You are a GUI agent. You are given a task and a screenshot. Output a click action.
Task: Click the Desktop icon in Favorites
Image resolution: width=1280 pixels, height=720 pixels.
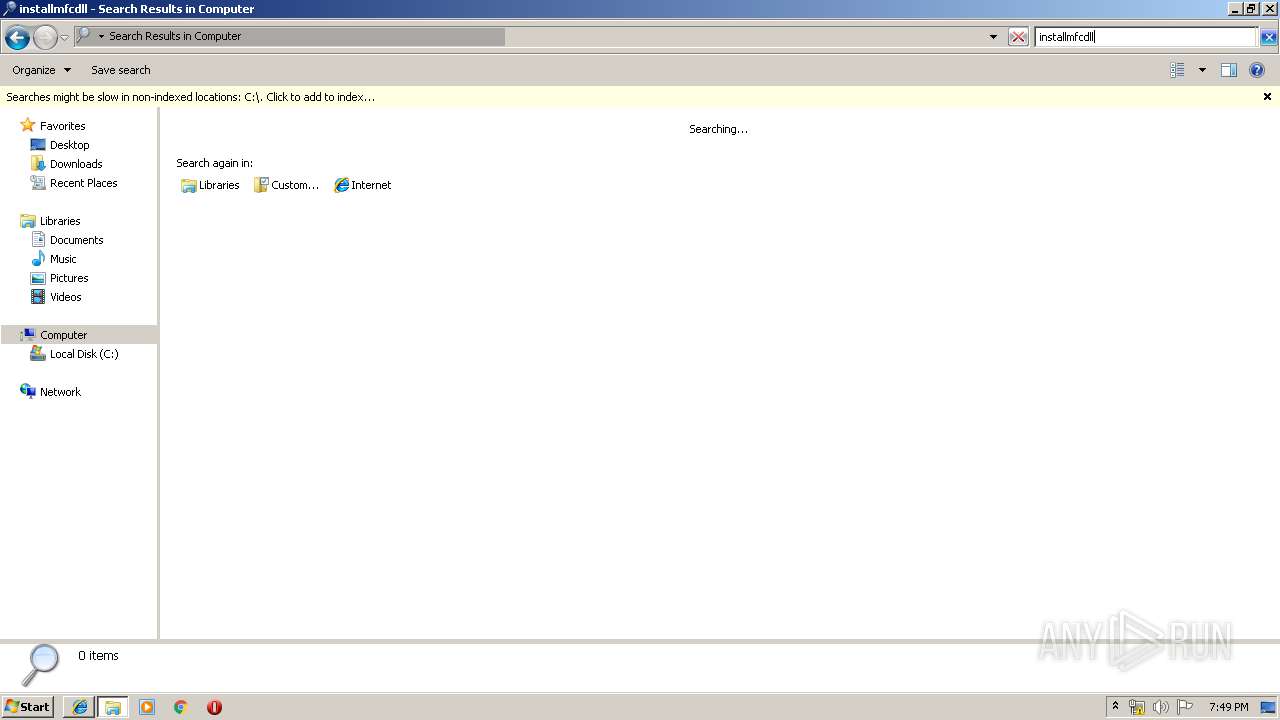[x=38, y=145]
